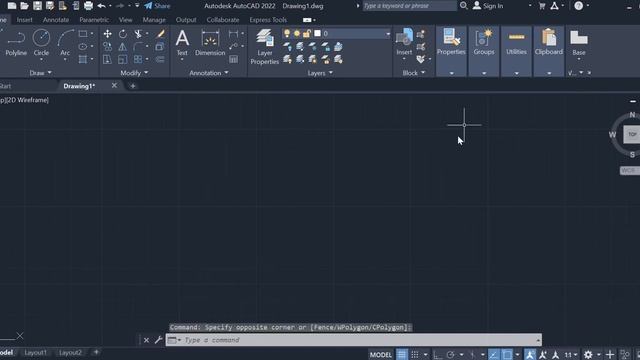The height and width of the screenshot is (360, 640).
Task: Choose the Ellipse tool in Draw panel
Action: [x=83, y=47]
